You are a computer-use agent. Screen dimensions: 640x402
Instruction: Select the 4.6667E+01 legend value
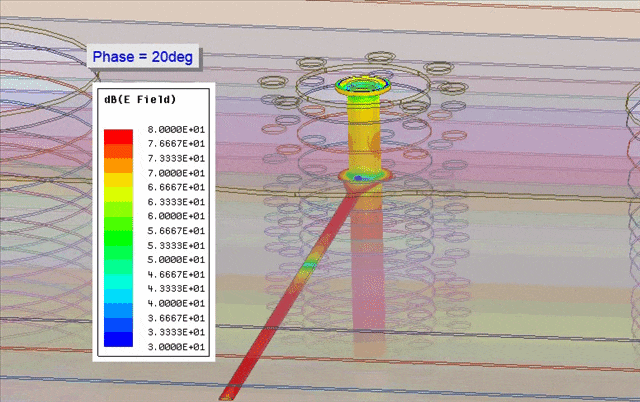[176, 274]
